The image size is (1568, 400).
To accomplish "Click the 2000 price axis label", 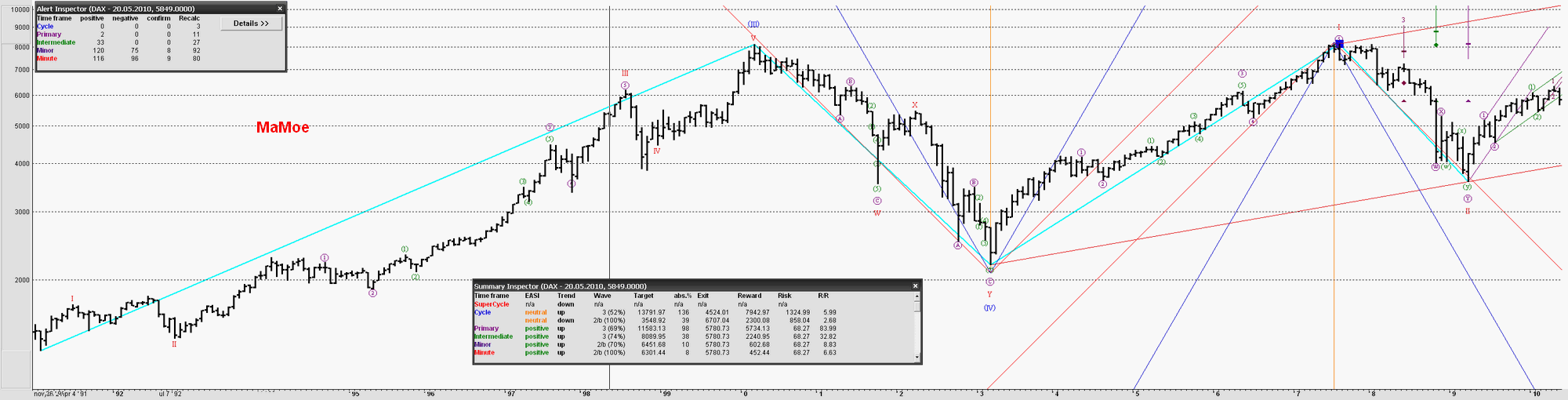I will coord(22,280).
